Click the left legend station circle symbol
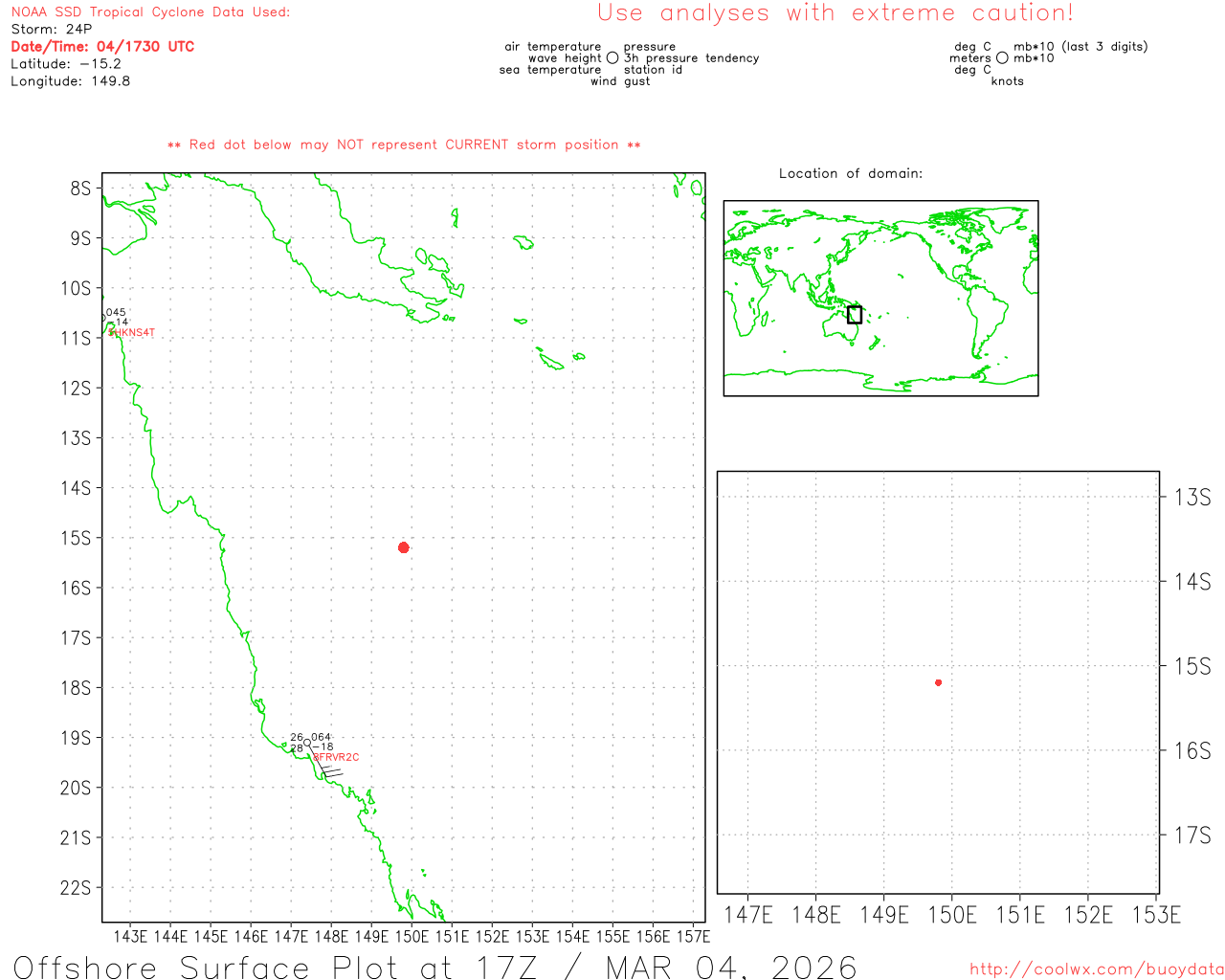 pyautogui.click(x=612, y=58)
